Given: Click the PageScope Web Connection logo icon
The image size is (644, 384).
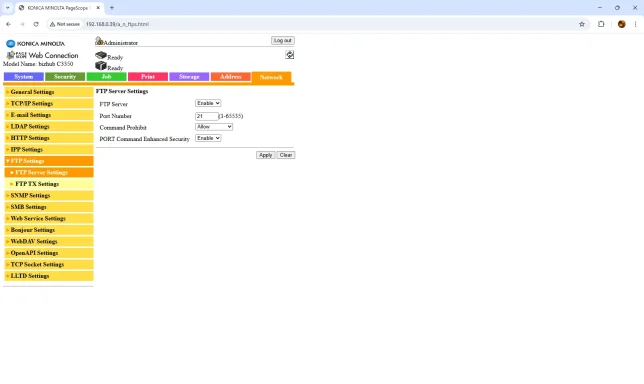Looking at the screenshot, I should [11, 55].
